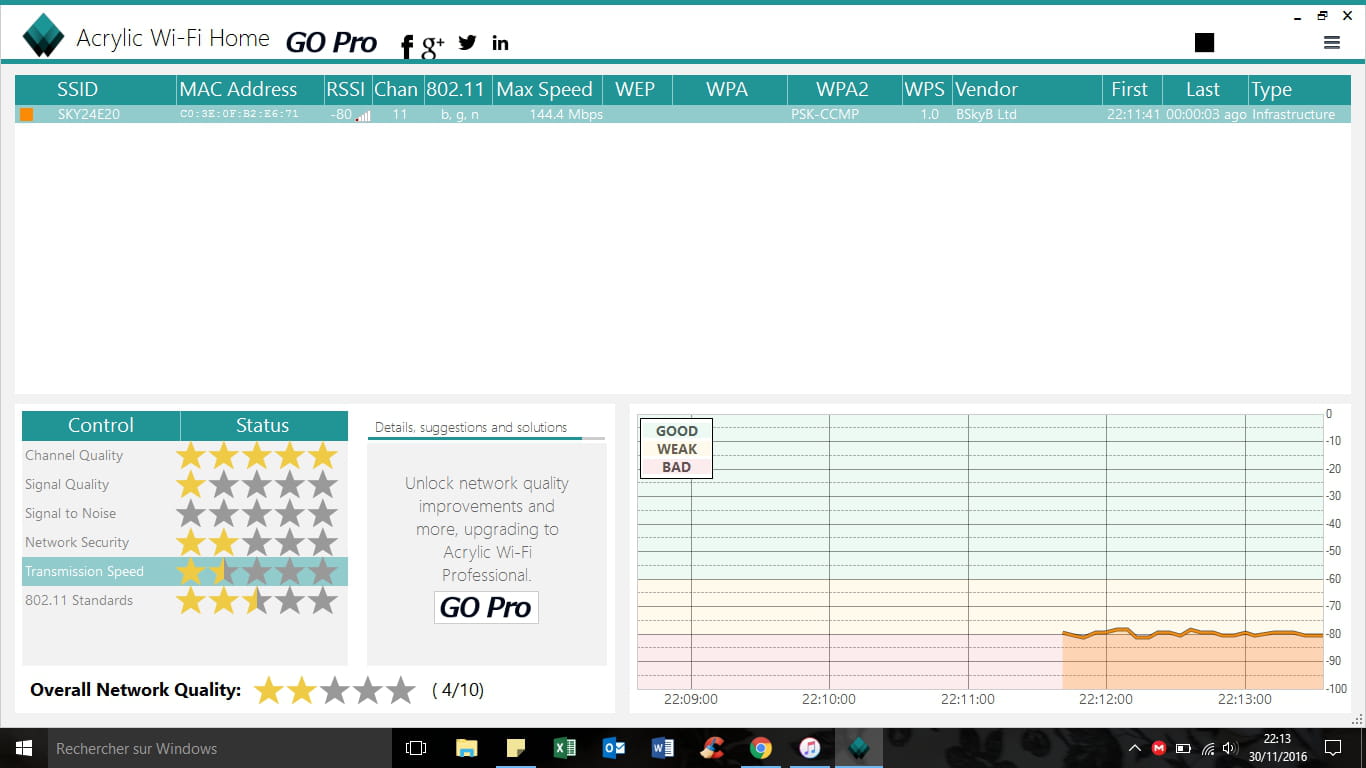Click the BSkyB Ltd vendor cell
This screenshot has width=1366, height=768.
(x=986, y=114)
